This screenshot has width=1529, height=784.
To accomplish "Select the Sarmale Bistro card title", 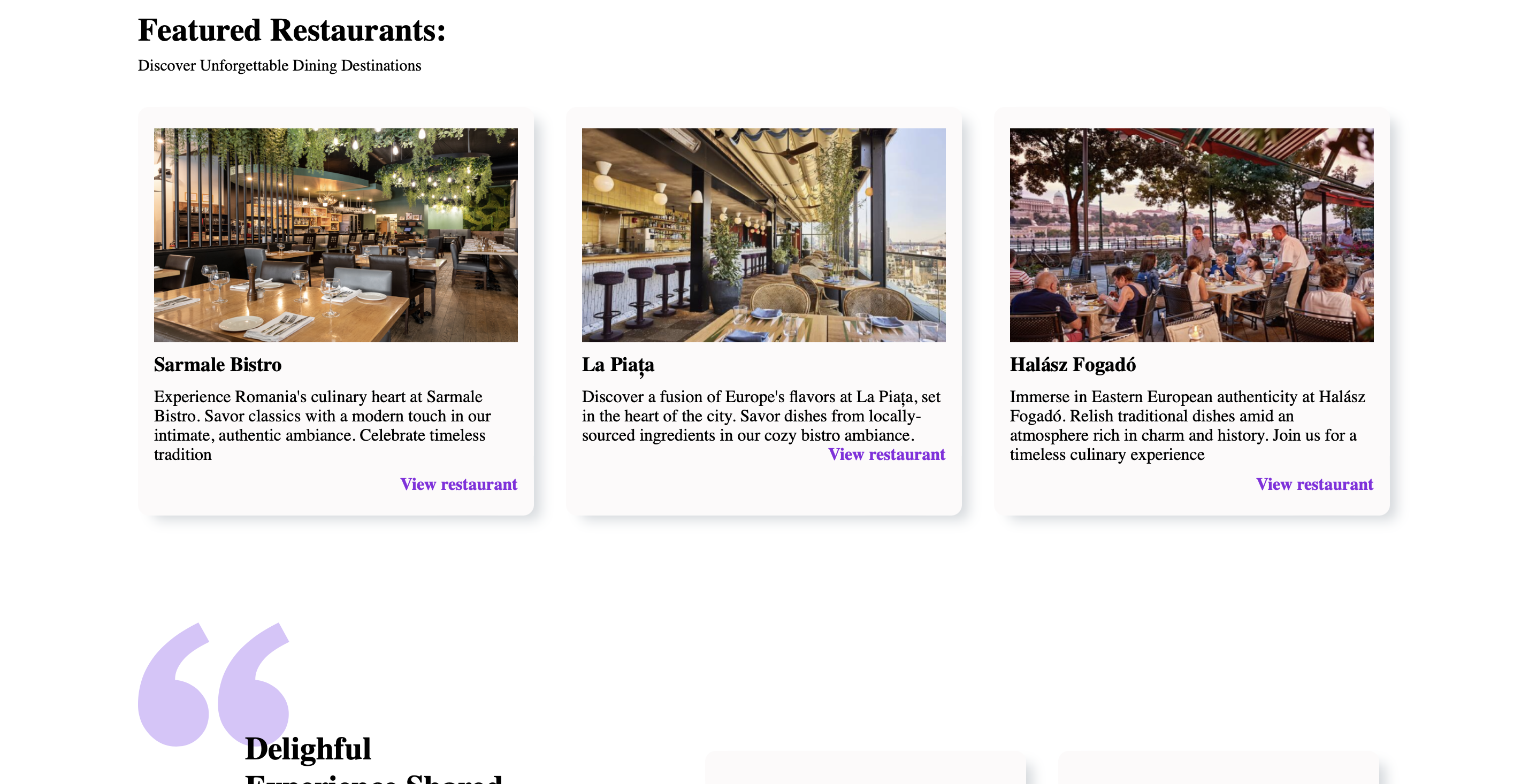I will [x=217, y=364].
